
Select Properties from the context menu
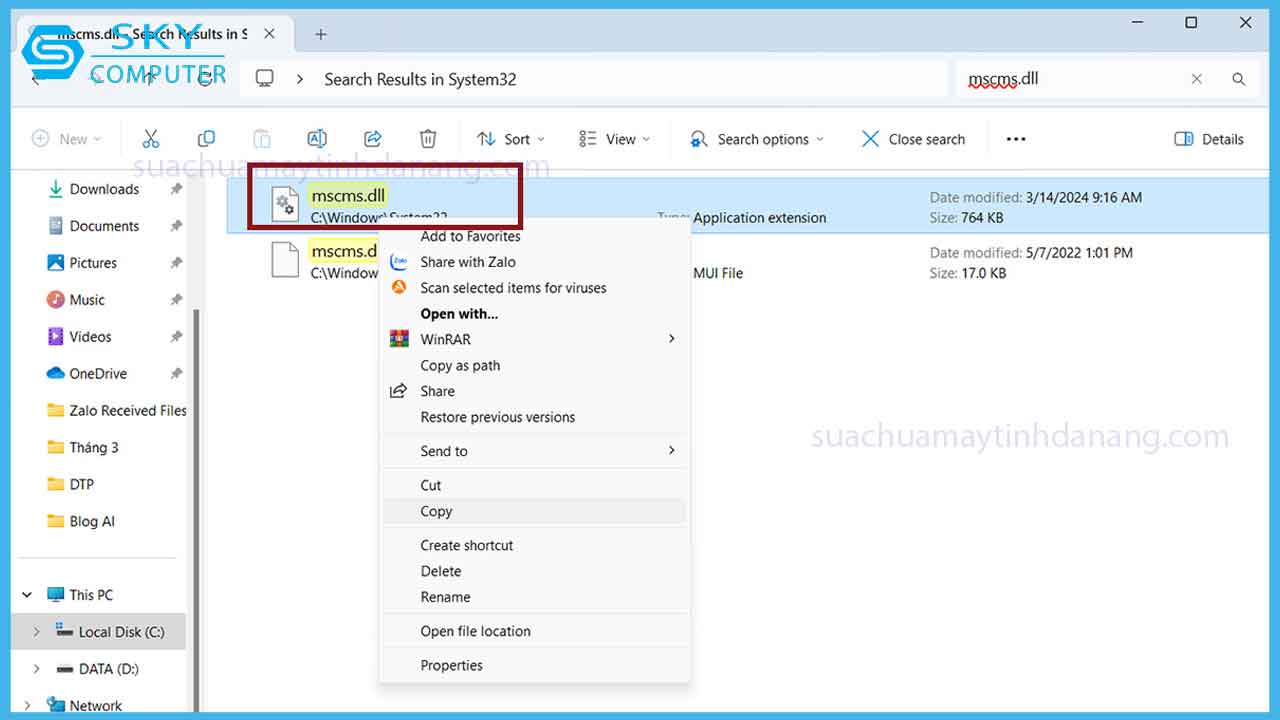point(451,664)
